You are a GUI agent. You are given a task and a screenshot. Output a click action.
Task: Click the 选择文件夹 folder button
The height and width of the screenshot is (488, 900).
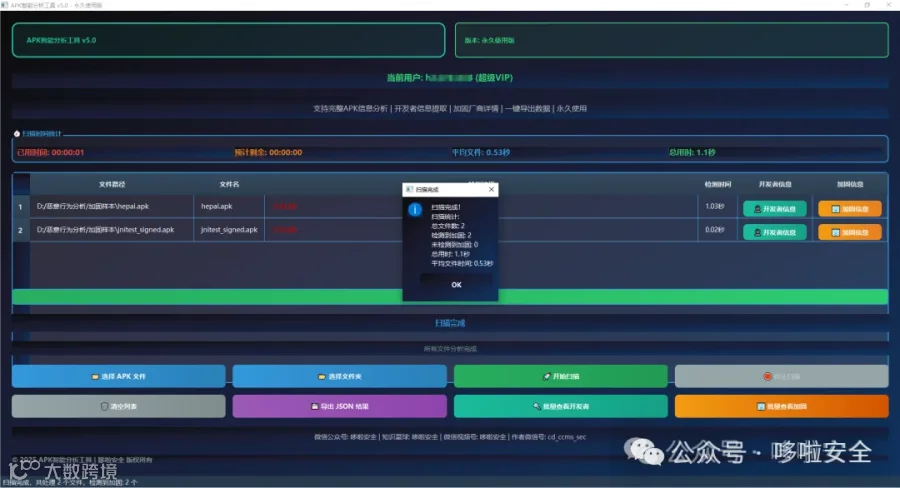click(339, 377)
